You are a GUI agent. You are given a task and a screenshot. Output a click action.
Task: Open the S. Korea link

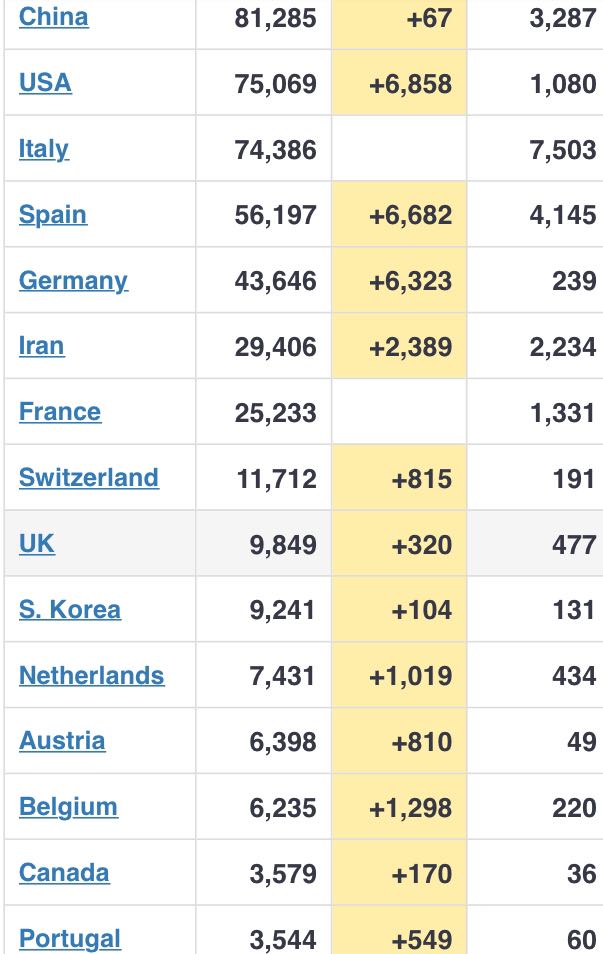pyautogui.click(x=70, y=610)
